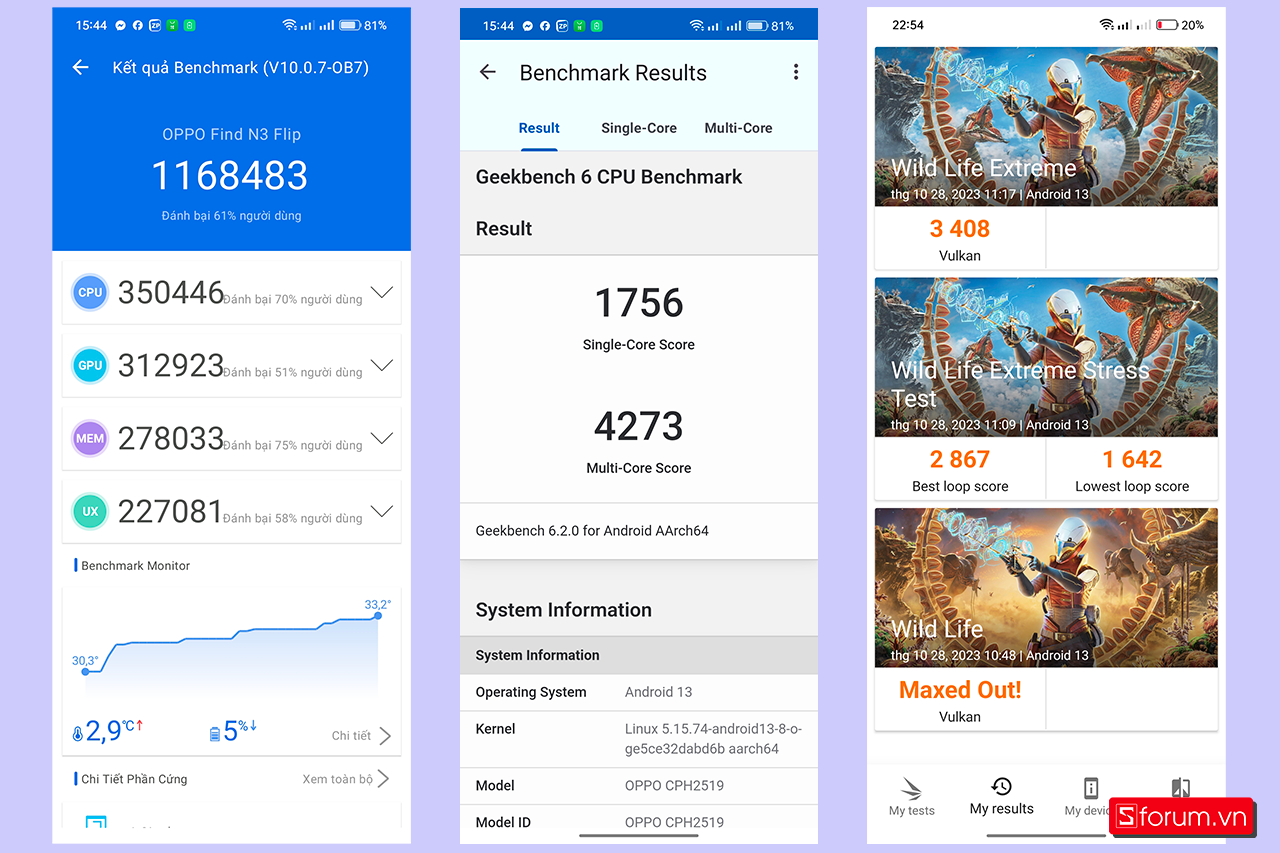Switch to the Multi-Core tab
The height and width of the screenshot is (853, 1280).
(x=738, y=128)
